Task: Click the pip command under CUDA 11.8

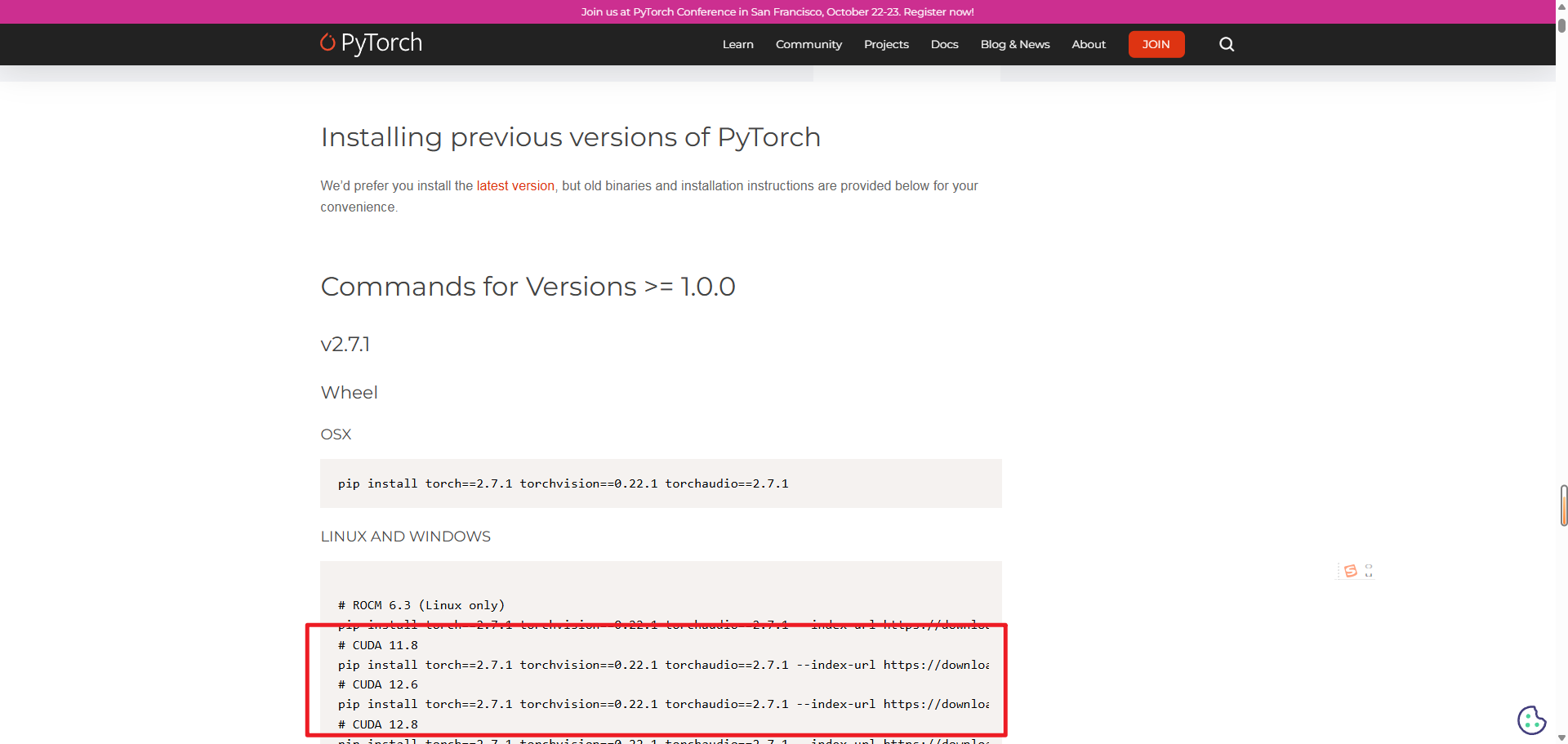Action: click(663, 665)
